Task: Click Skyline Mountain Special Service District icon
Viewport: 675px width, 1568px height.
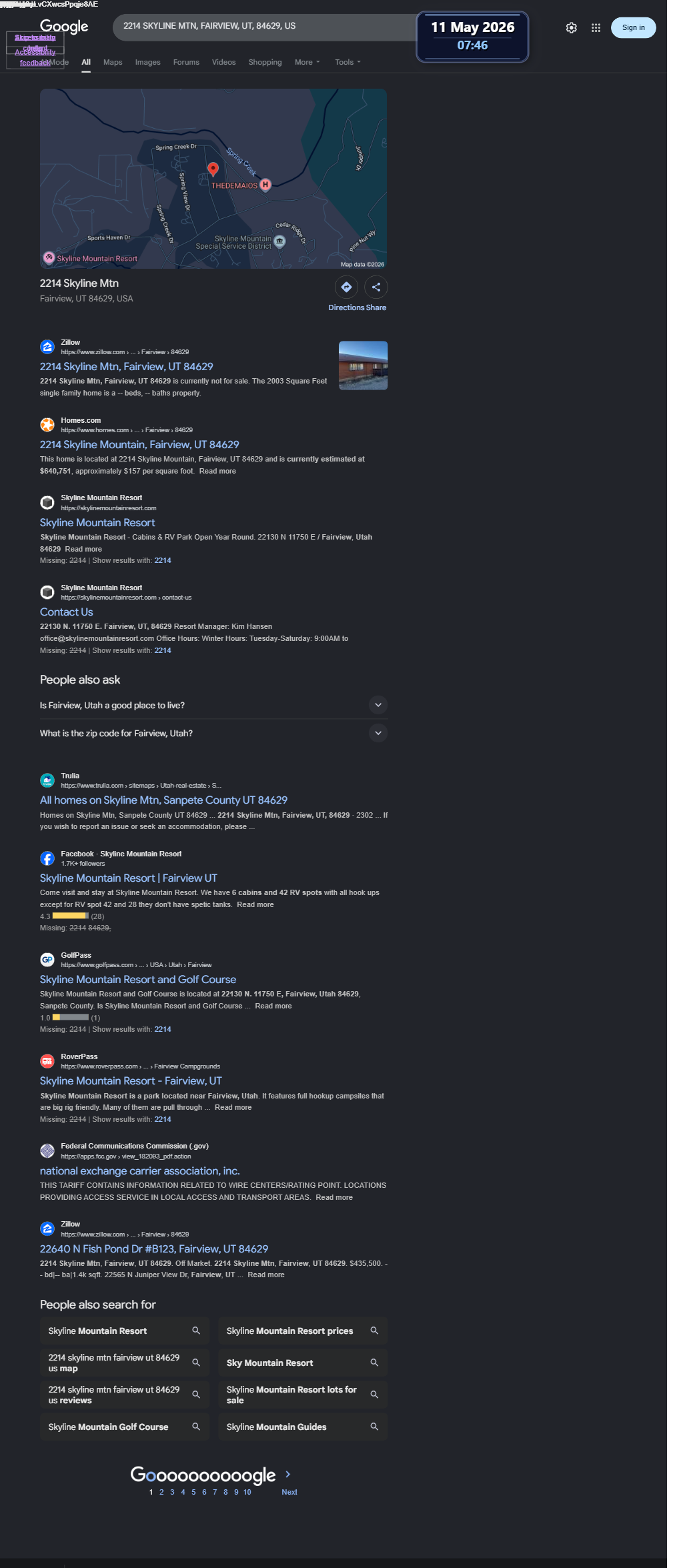Action: (280, 241)
